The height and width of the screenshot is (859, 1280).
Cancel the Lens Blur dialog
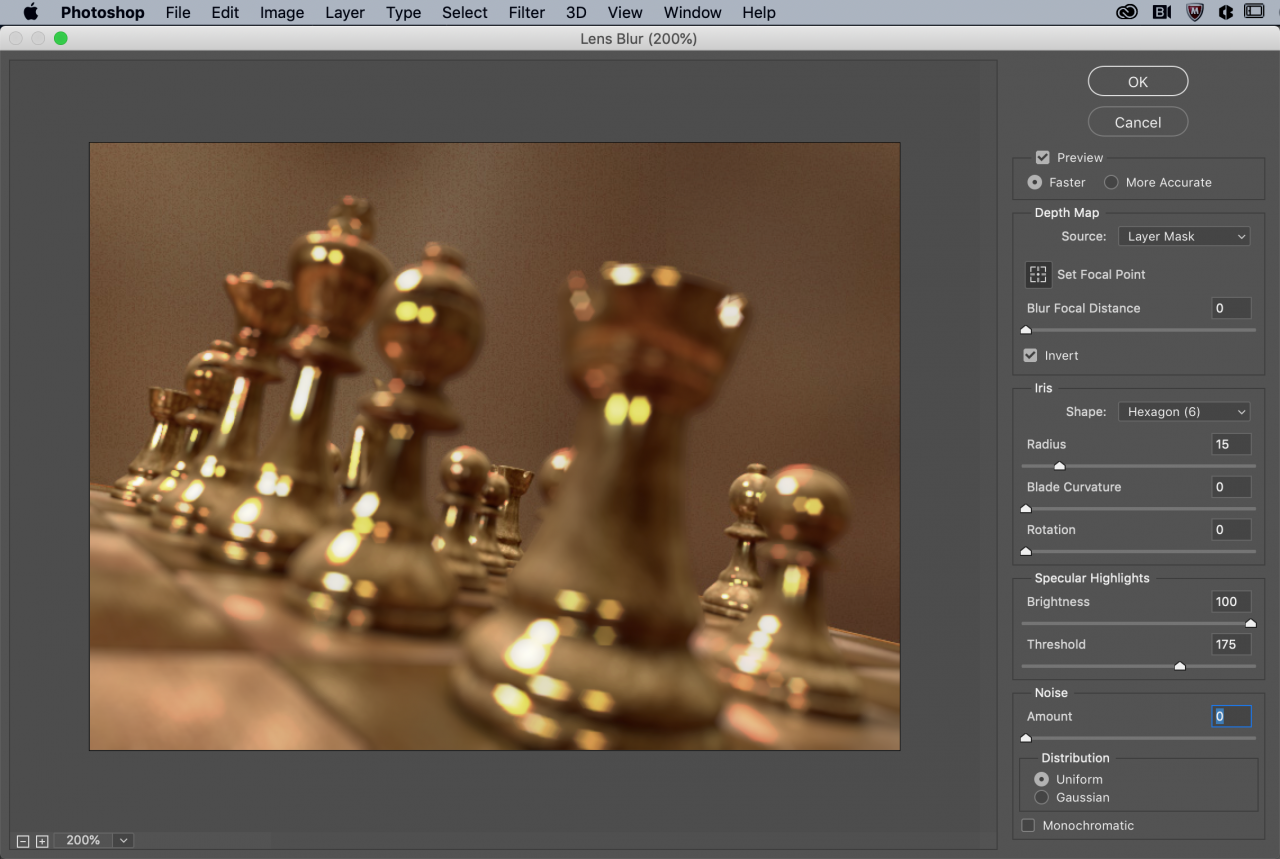tap(1137, 121)
